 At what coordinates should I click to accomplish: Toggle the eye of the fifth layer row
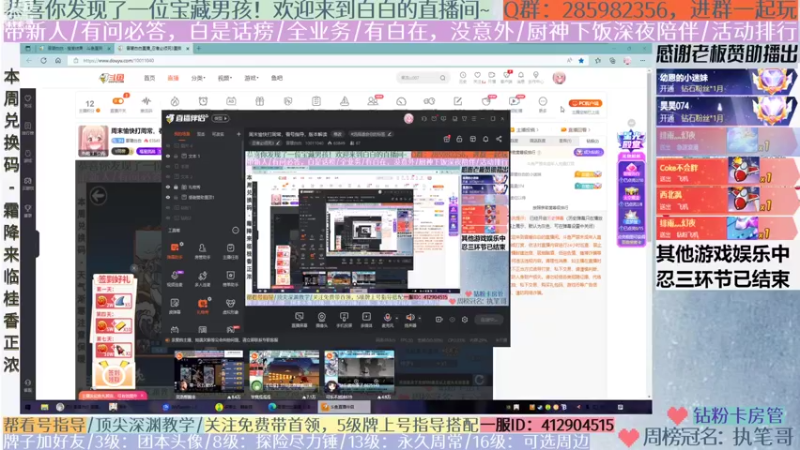pyautogui.click(x=168, y=187)
